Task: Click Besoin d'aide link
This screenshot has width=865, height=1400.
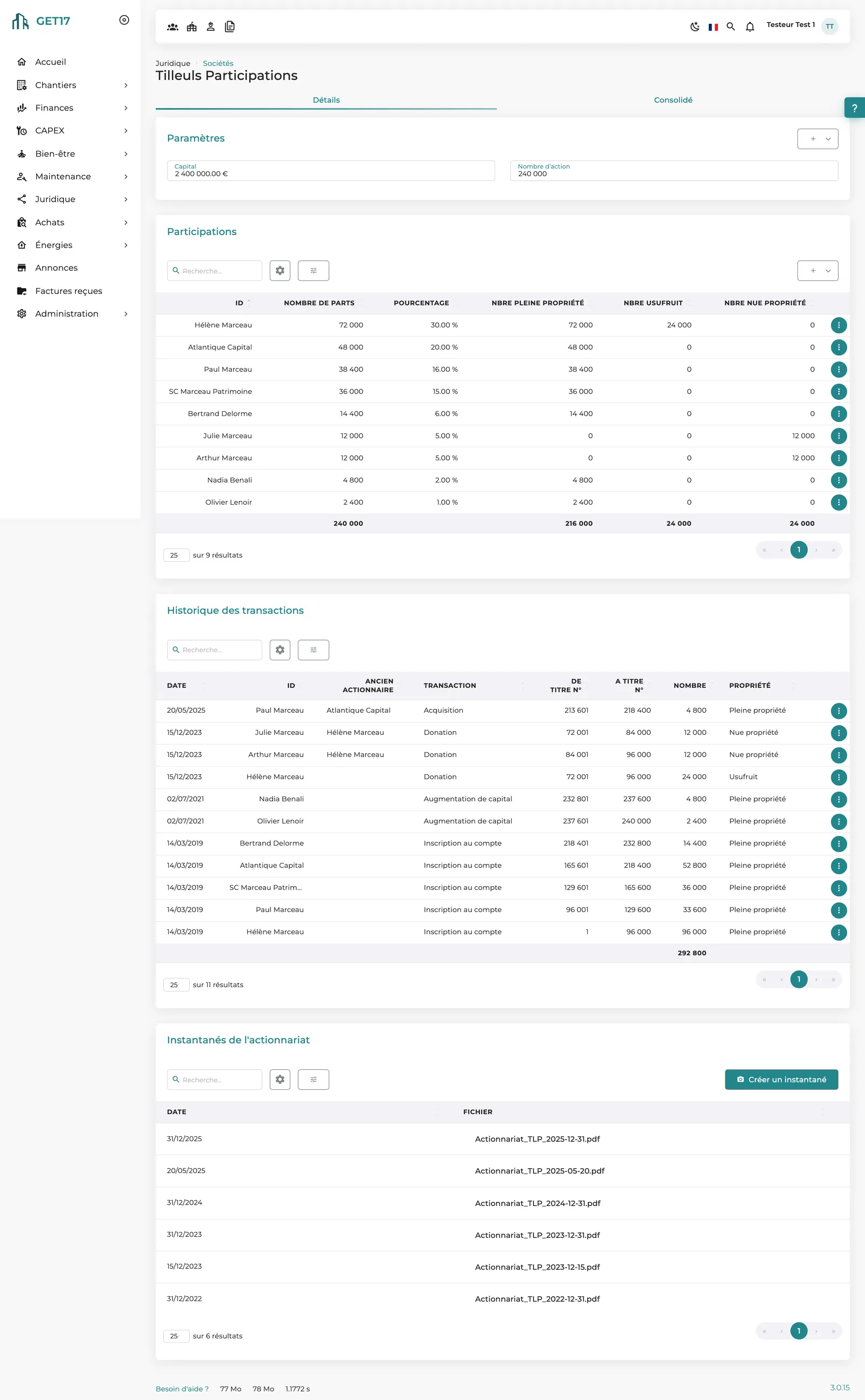Action: (182, 1389)
